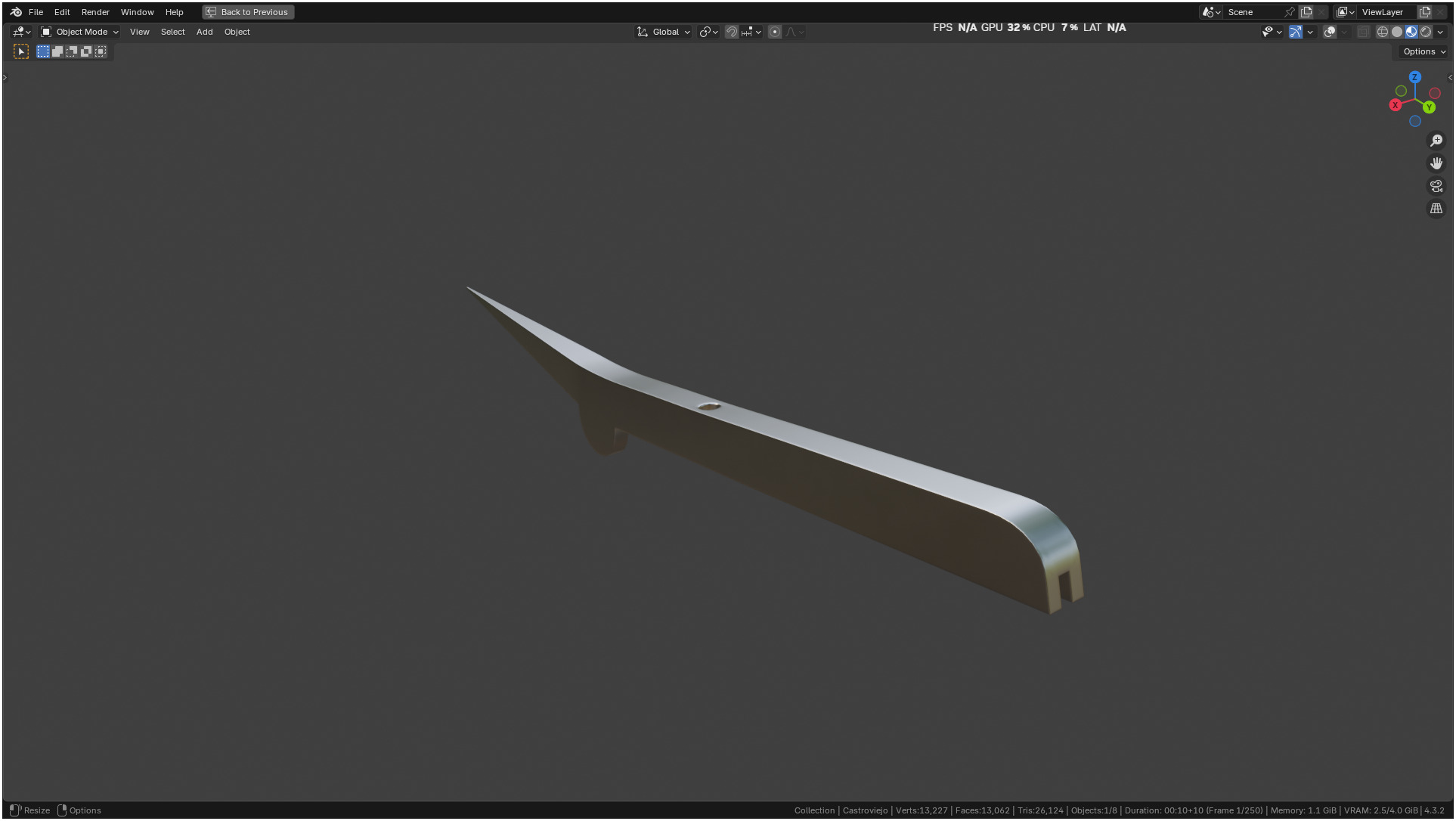The width and height of the screenshot is (1456, 821).
Task: Open the gizmo options dropdown arrow
Action: 1310,32
